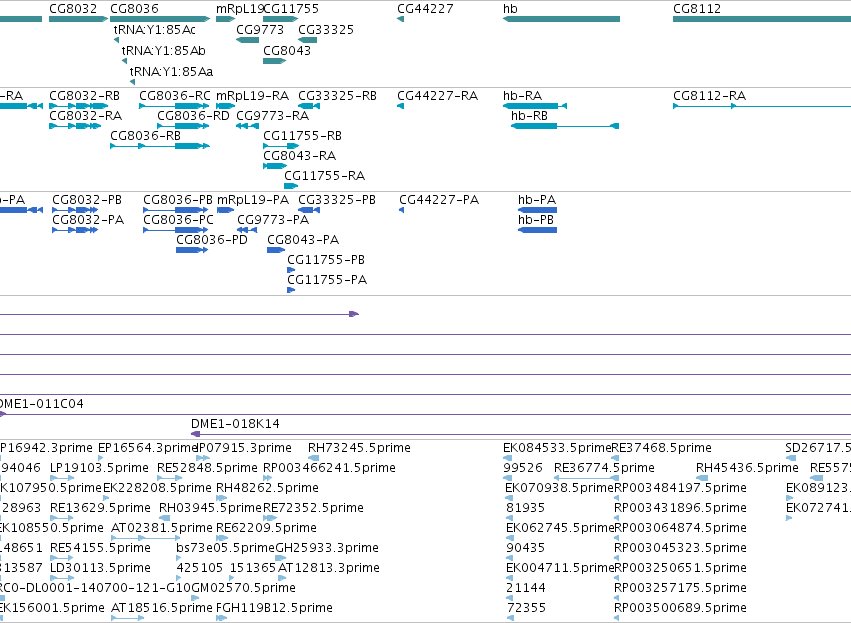851x623 pixels.
Task: Open the CG8036-PB protein feature
Action: pos(176,210)
